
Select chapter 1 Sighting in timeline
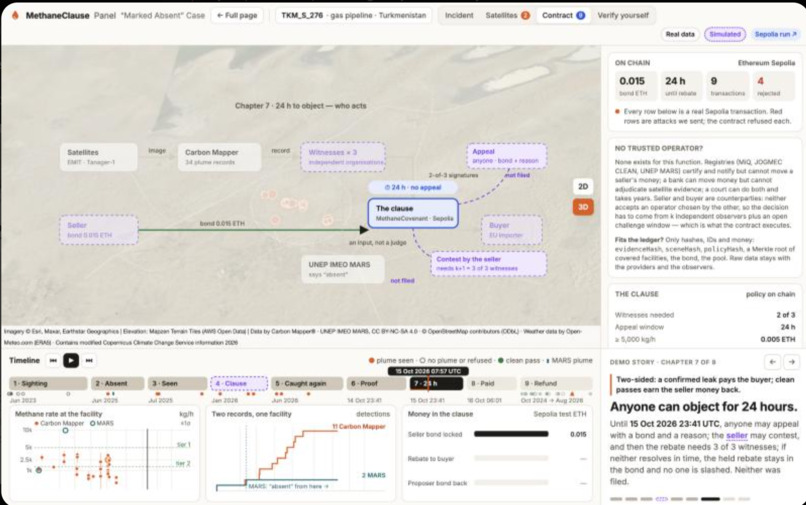coord(48,384)
